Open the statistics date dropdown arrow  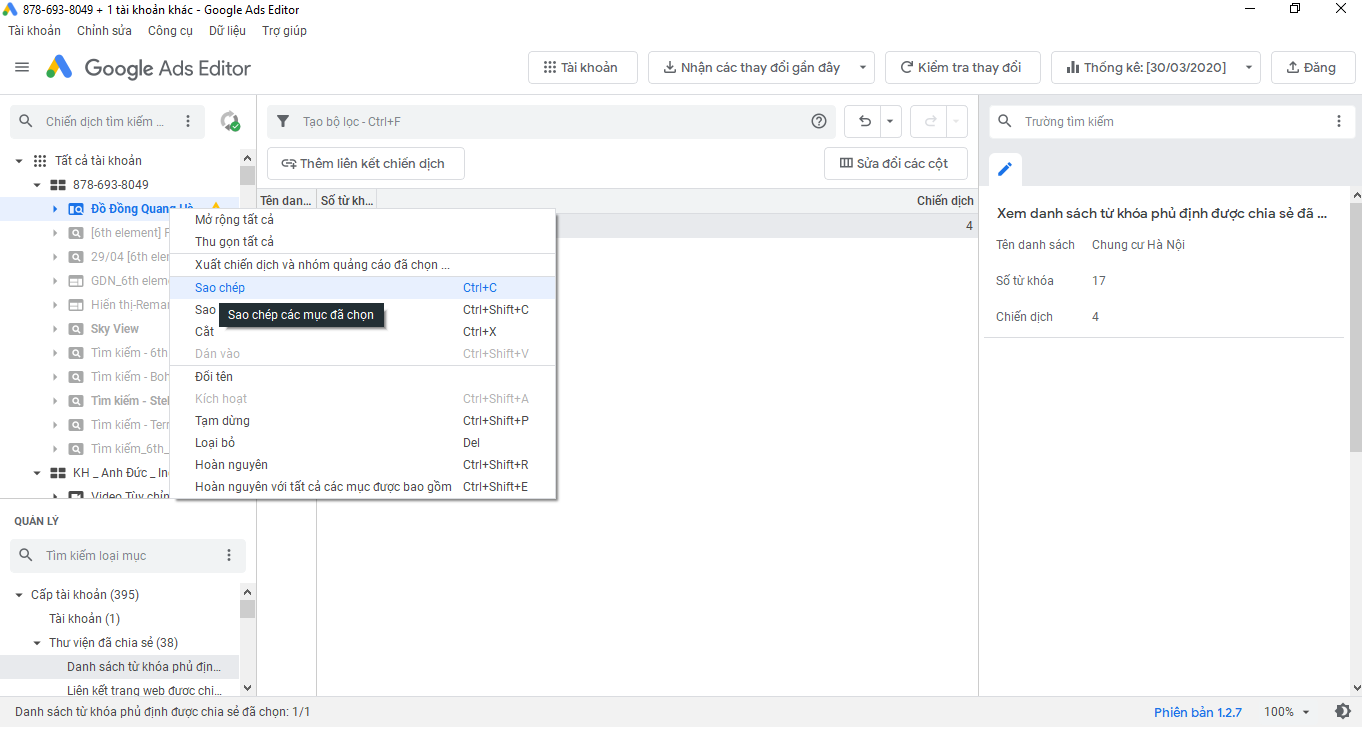[1249, 68]
